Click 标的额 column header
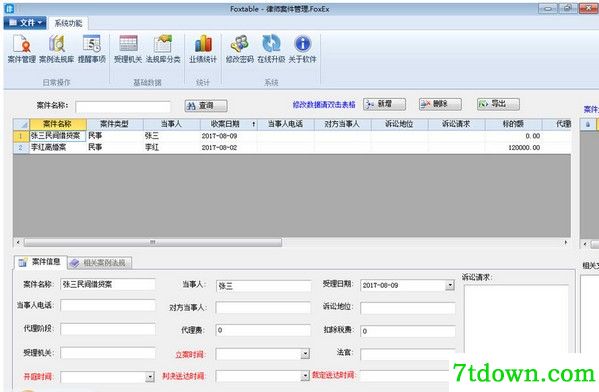This screenshot has width=599, height=392. (x=513, y=124)
